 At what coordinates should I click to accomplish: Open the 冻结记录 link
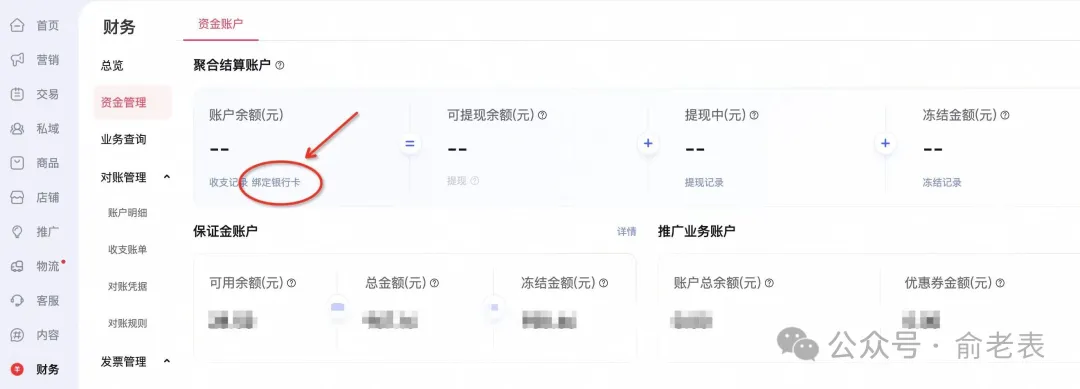[942, 182]
